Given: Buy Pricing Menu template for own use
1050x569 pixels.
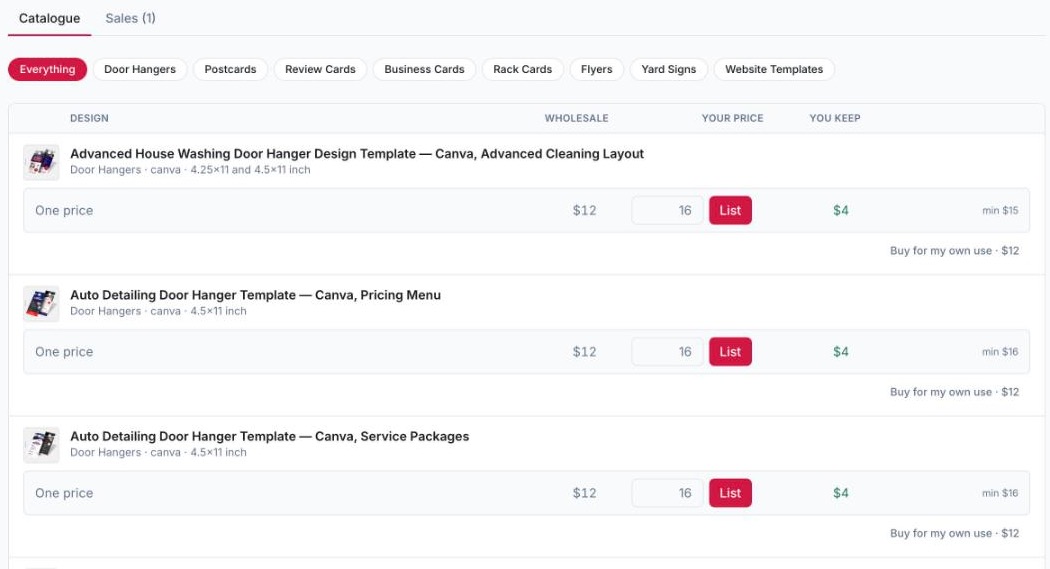Looking at the screenshot, I should click(954, 392).
